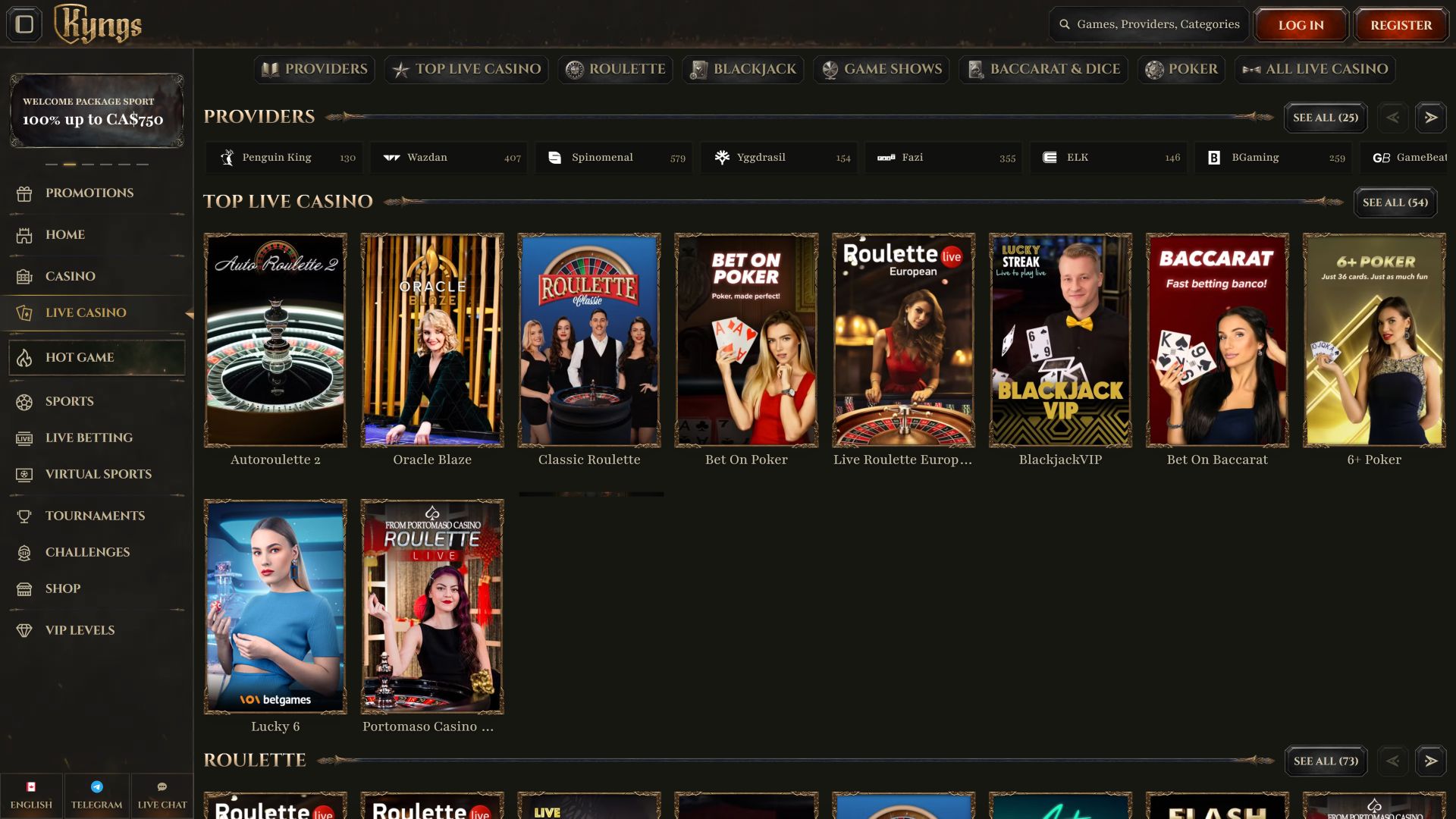
Task: Click the Tournaments trophy icon
Action: (x=24, y=516)
